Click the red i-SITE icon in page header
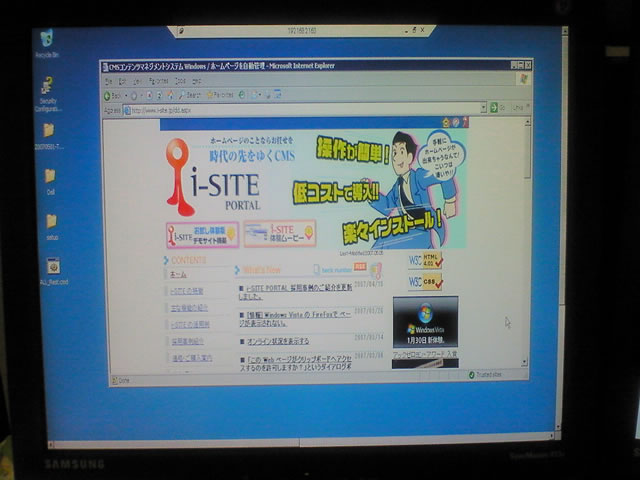Screen dimensions: 640x480 (x=465, y=122)
